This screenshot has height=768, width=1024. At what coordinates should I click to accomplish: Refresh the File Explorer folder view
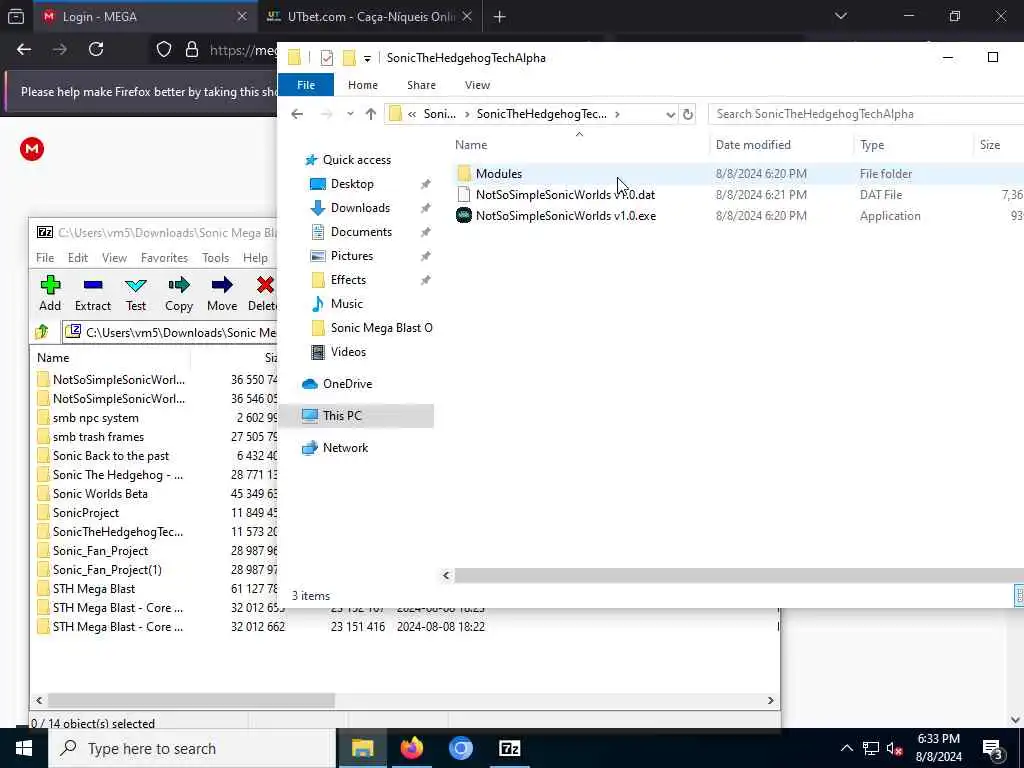pos(688,114)
